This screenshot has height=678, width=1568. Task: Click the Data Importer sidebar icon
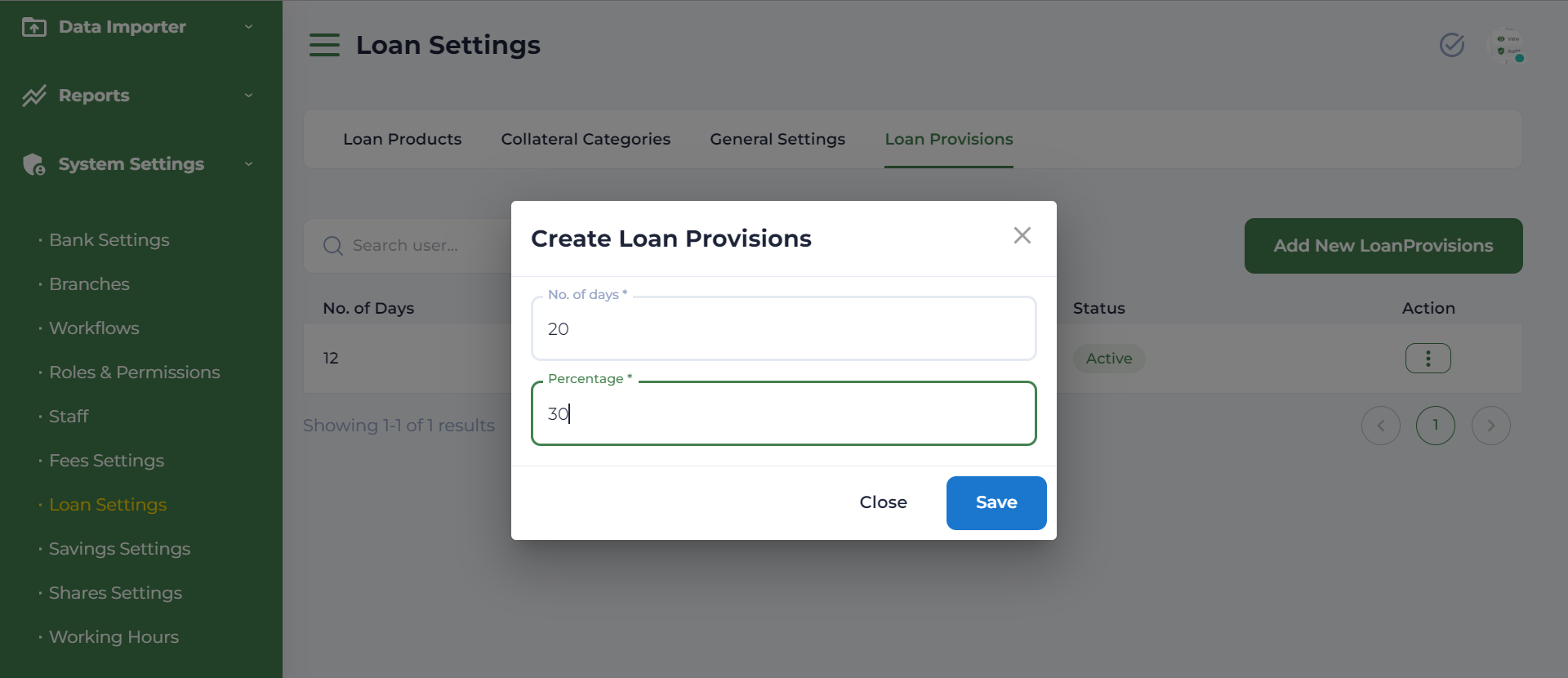tap(34, 27)
